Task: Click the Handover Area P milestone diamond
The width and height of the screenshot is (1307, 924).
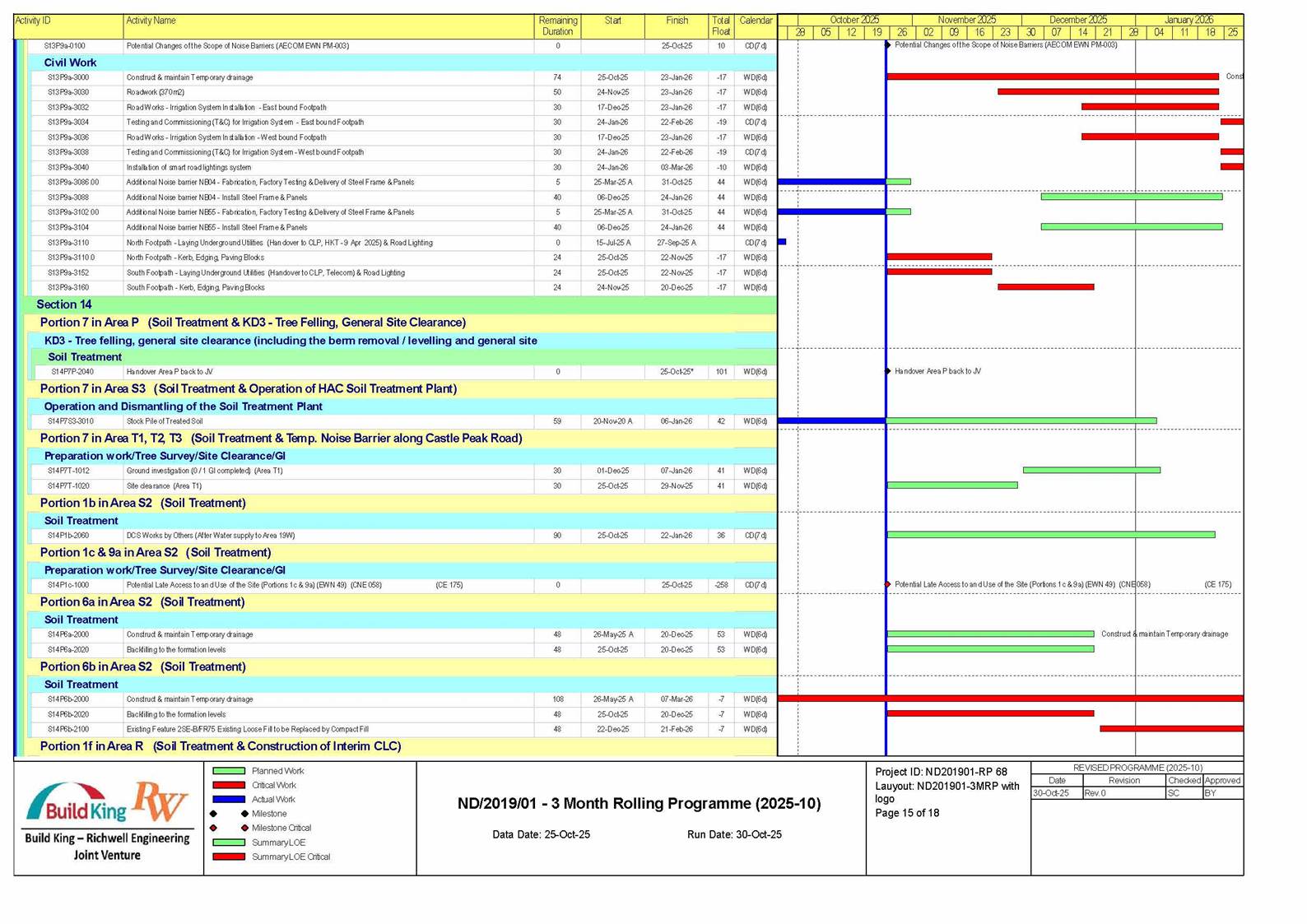Action: [887, 371]
